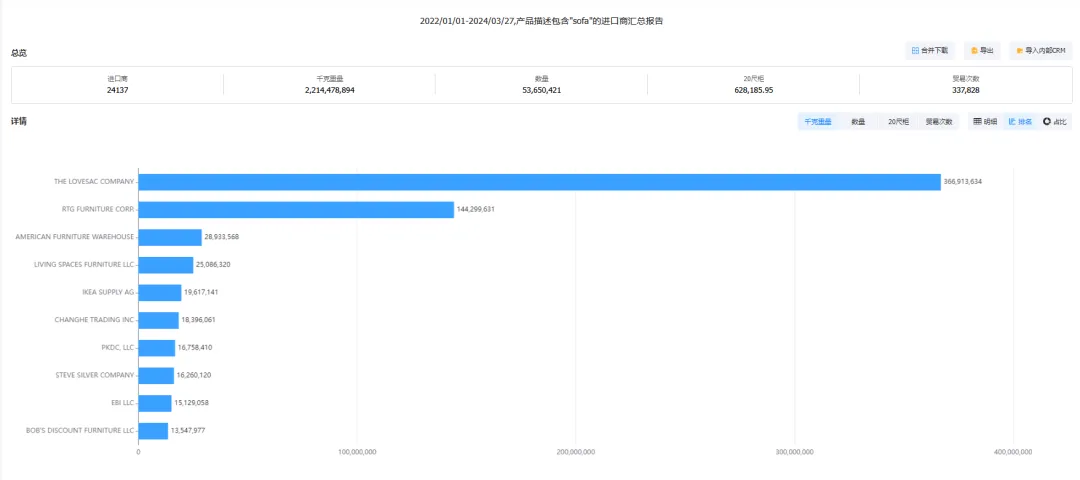Click the RTG FURNITURE CORP bar
1080x480 pixels.
point(296,210)
